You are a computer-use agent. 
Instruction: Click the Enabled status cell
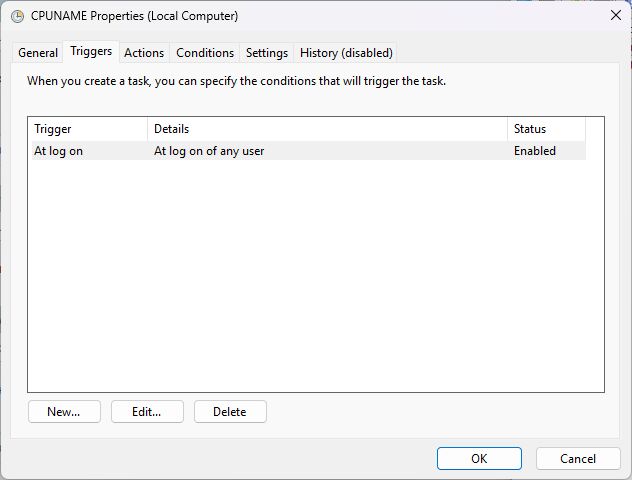pyautogui.click(x=535, y=151)
